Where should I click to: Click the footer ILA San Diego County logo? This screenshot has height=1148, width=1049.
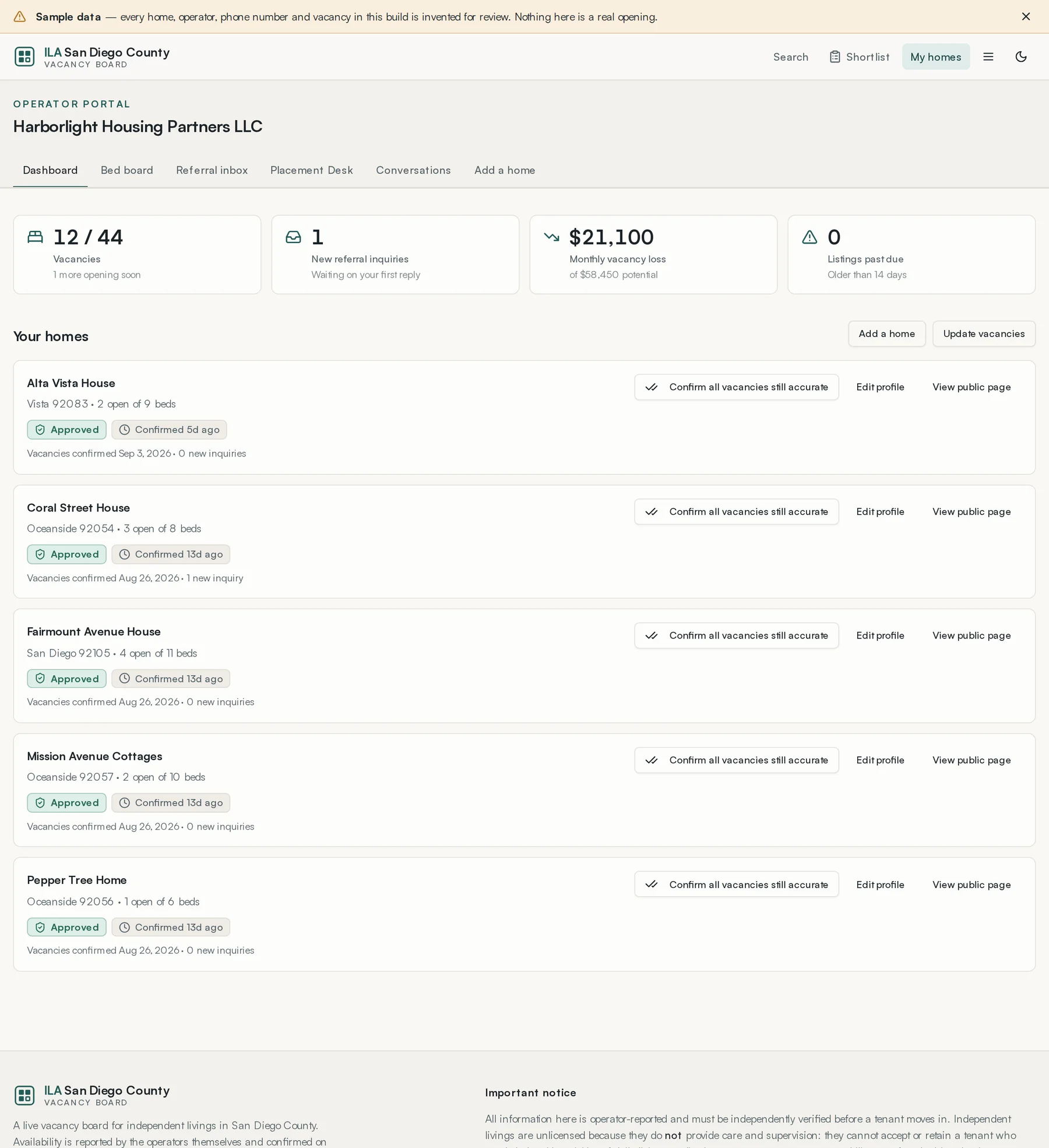[92, 1095]
